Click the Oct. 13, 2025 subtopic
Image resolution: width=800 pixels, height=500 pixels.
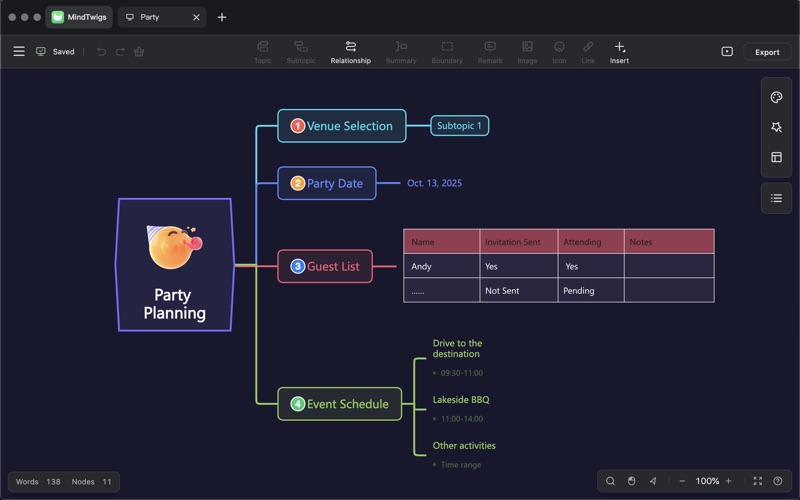434,183
